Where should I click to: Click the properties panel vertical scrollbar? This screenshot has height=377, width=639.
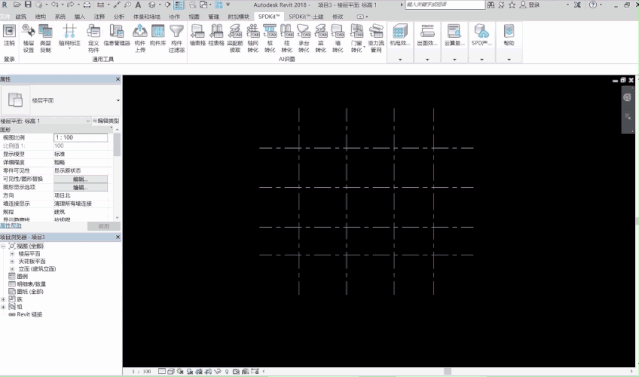tap(117, 145)
